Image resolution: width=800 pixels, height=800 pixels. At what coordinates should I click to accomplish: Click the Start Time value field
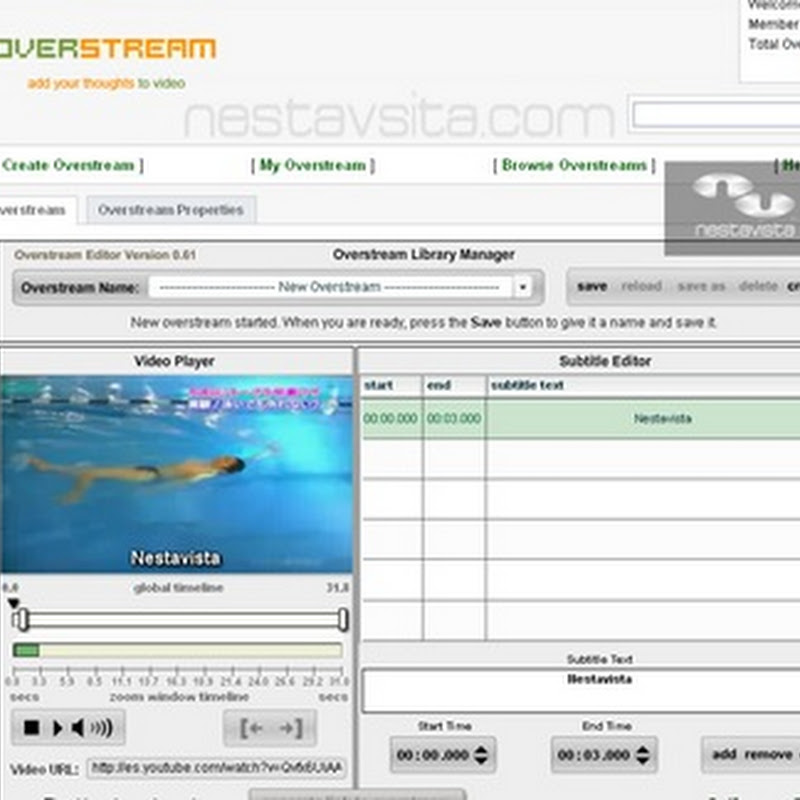(x=433, y=755)
